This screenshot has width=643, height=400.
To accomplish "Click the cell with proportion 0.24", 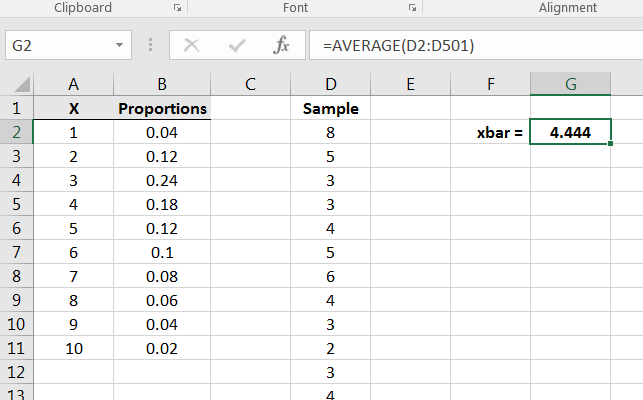I will pos(162,180).
